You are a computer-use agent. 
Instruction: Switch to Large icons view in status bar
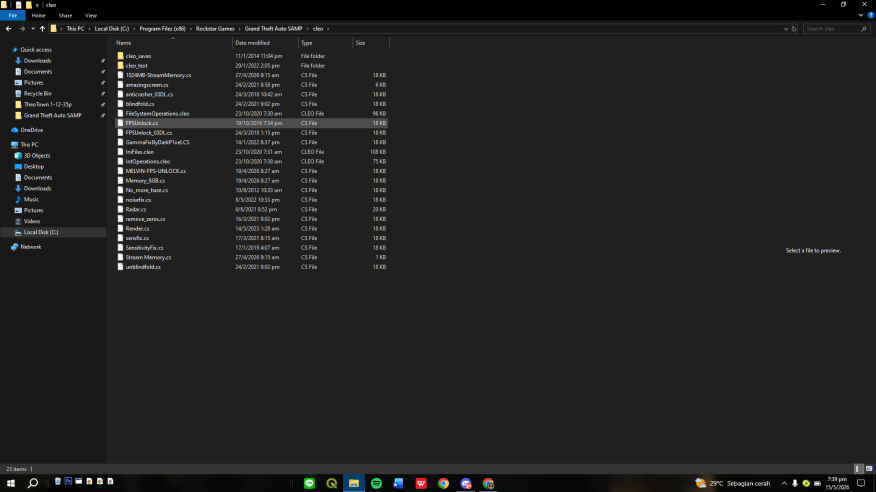(x=869, y=469)
